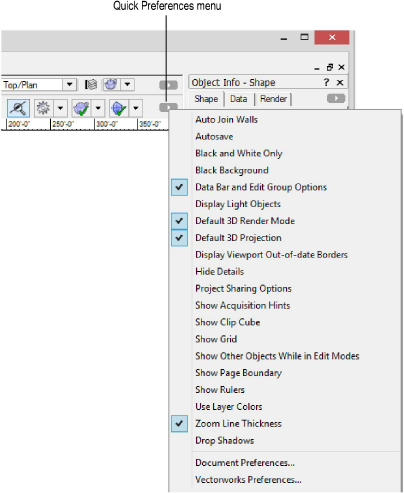Enable Use Layer Colors
This screenshot has height=493, width=404.
tap(285, 407)
